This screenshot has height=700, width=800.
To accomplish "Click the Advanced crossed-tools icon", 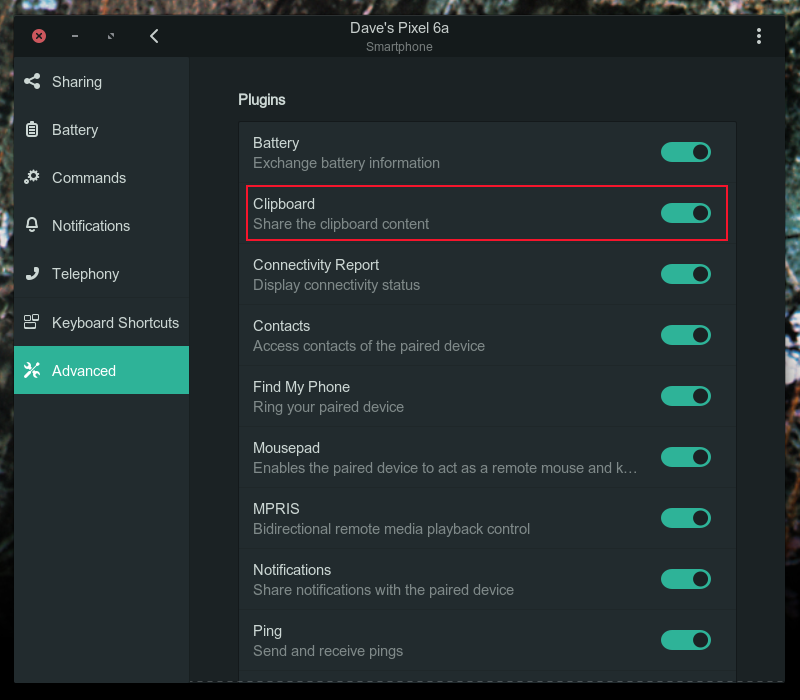I will coord(31,369).
